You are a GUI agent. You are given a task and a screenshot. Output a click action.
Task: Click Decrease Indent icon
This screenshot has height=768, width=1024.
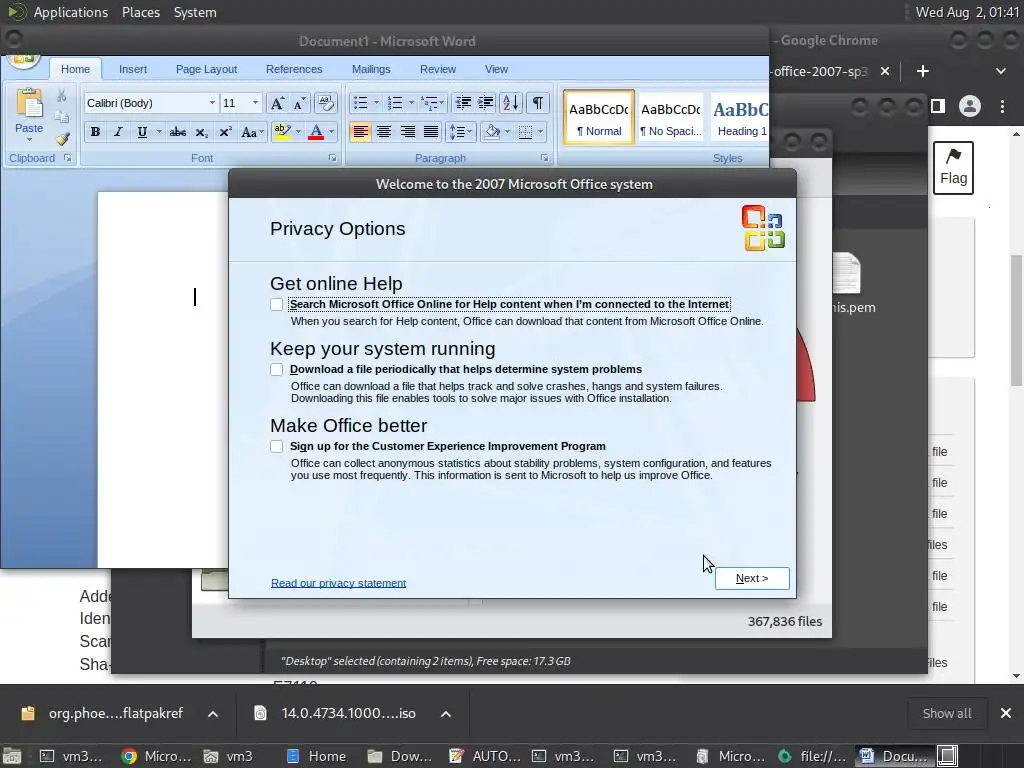tap(463, 103)
